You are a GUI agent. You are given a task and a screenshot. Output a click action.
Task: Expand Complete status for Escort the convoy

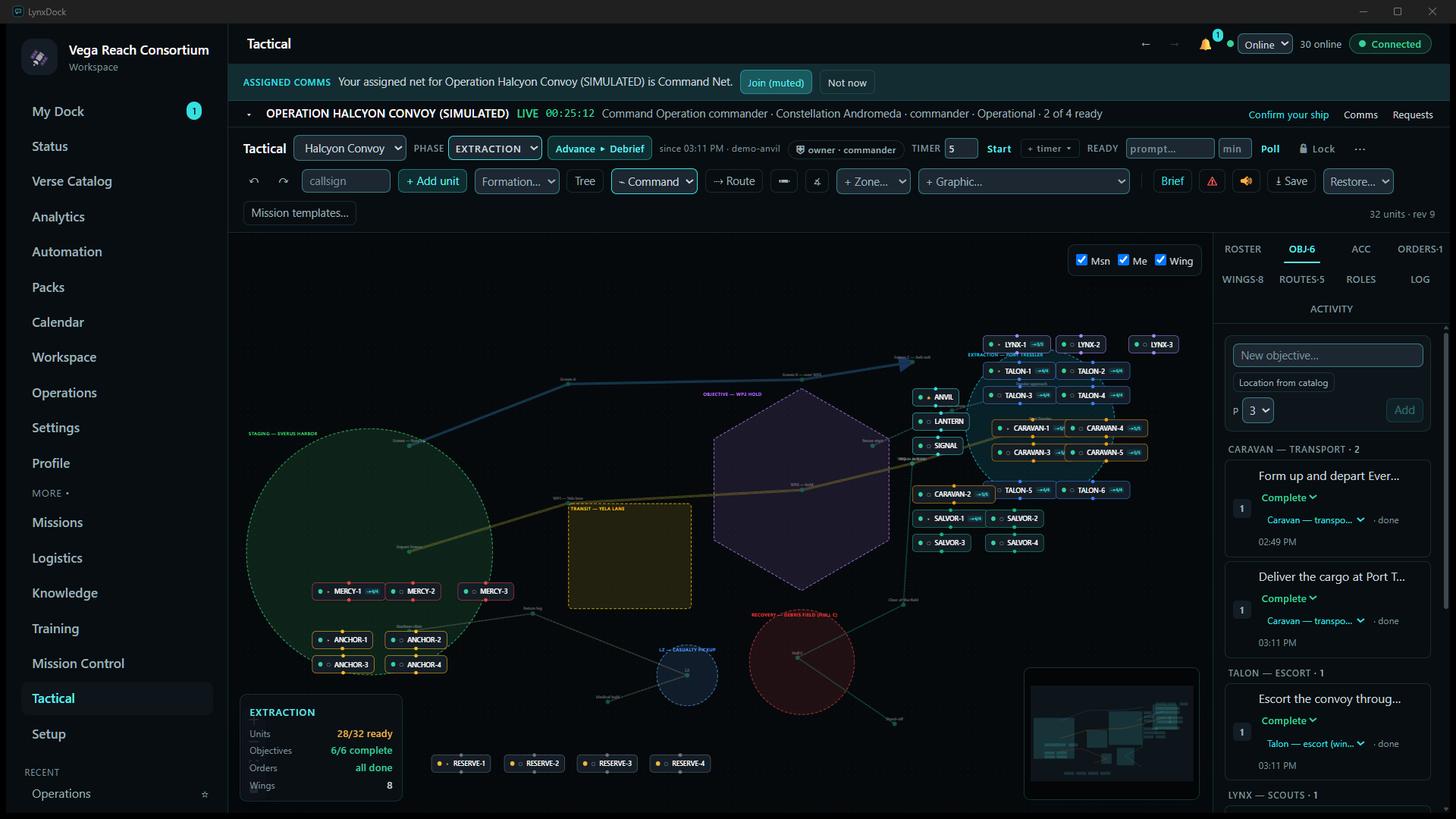coord(1288,720)
